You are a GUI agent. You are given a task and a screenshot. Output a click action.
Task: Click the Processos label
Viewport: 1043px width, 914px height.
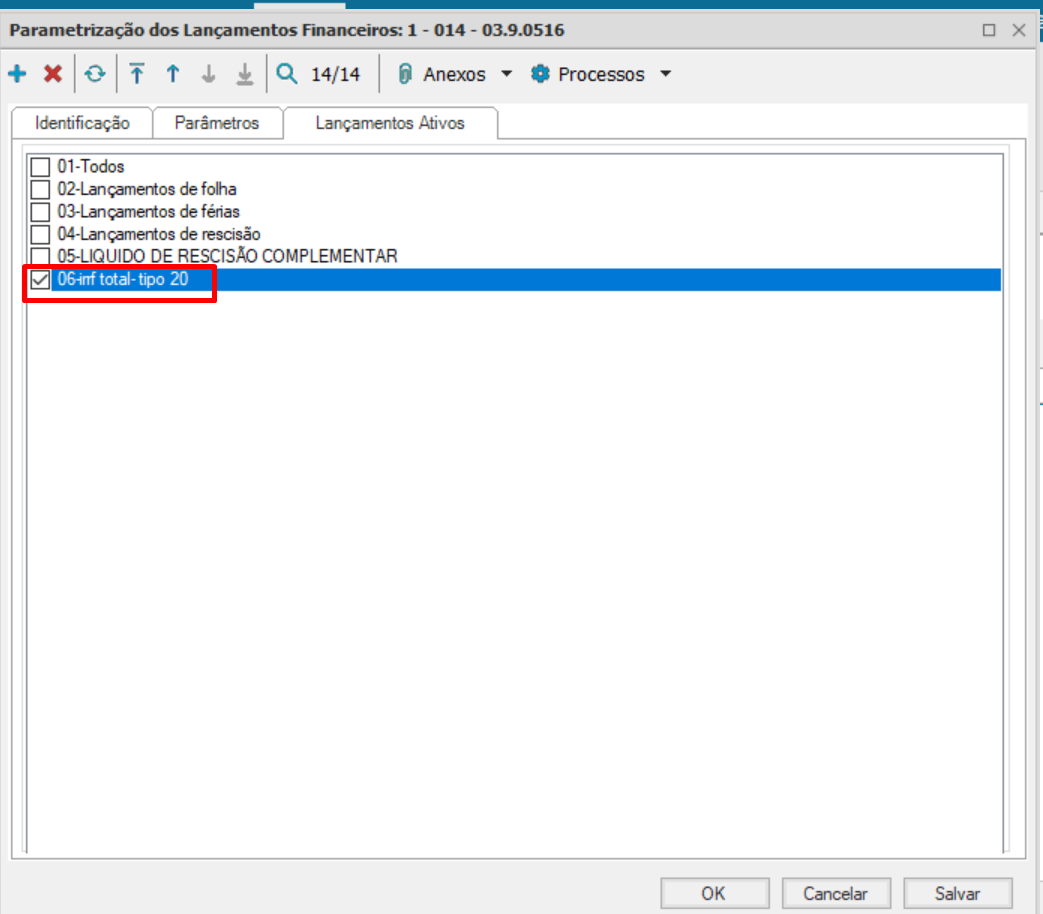tap(601, 75)
